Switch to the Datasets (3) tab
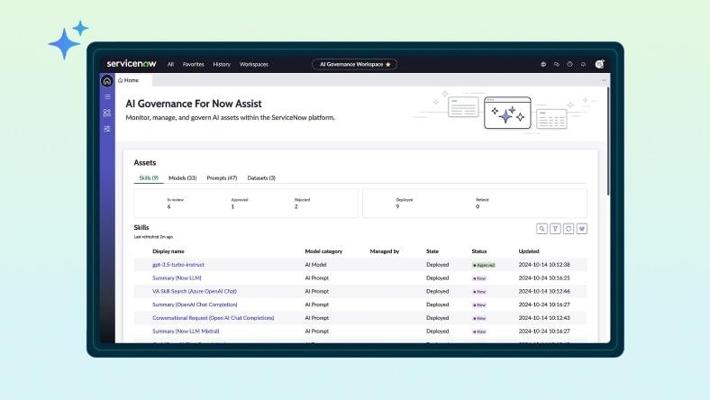This screenshot has height=400, width=710. pyautogui.click(x=261, y=178)
